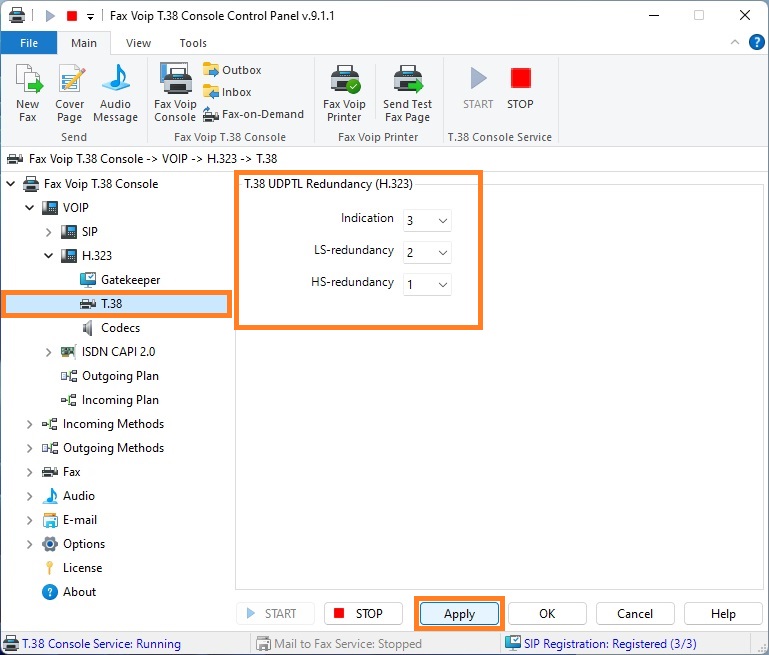Screen dimensions: 769x655
Task: Switch to the Tools ribbon tab
Action: click(193, 43)
